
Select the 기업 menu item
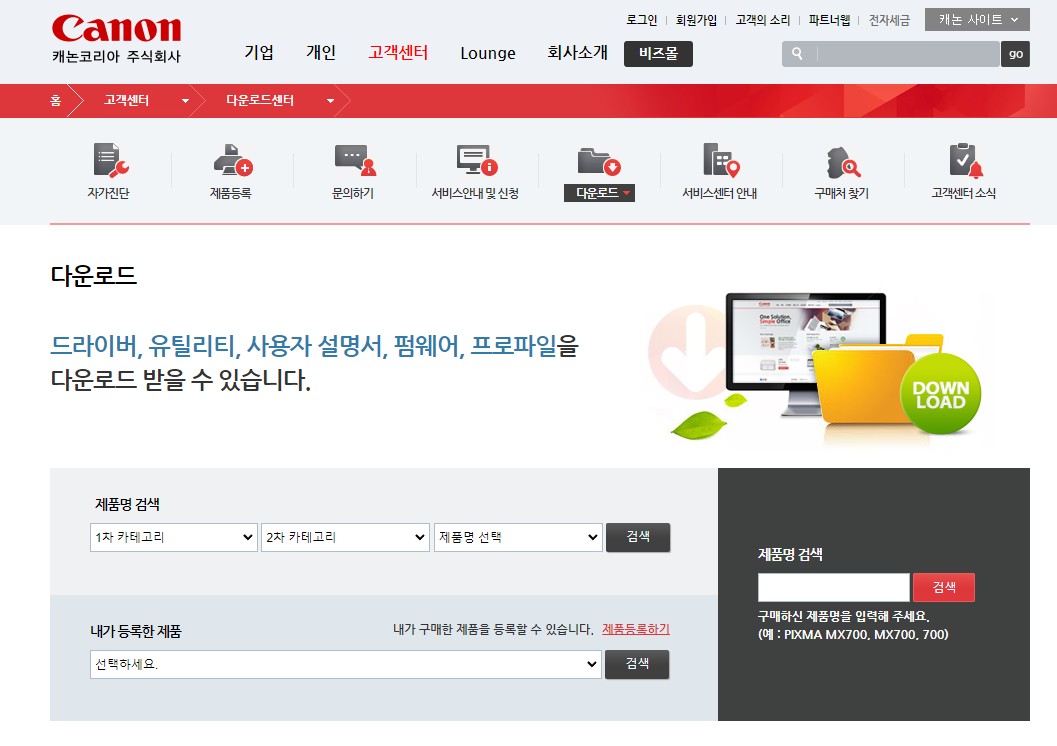(259, 53)
